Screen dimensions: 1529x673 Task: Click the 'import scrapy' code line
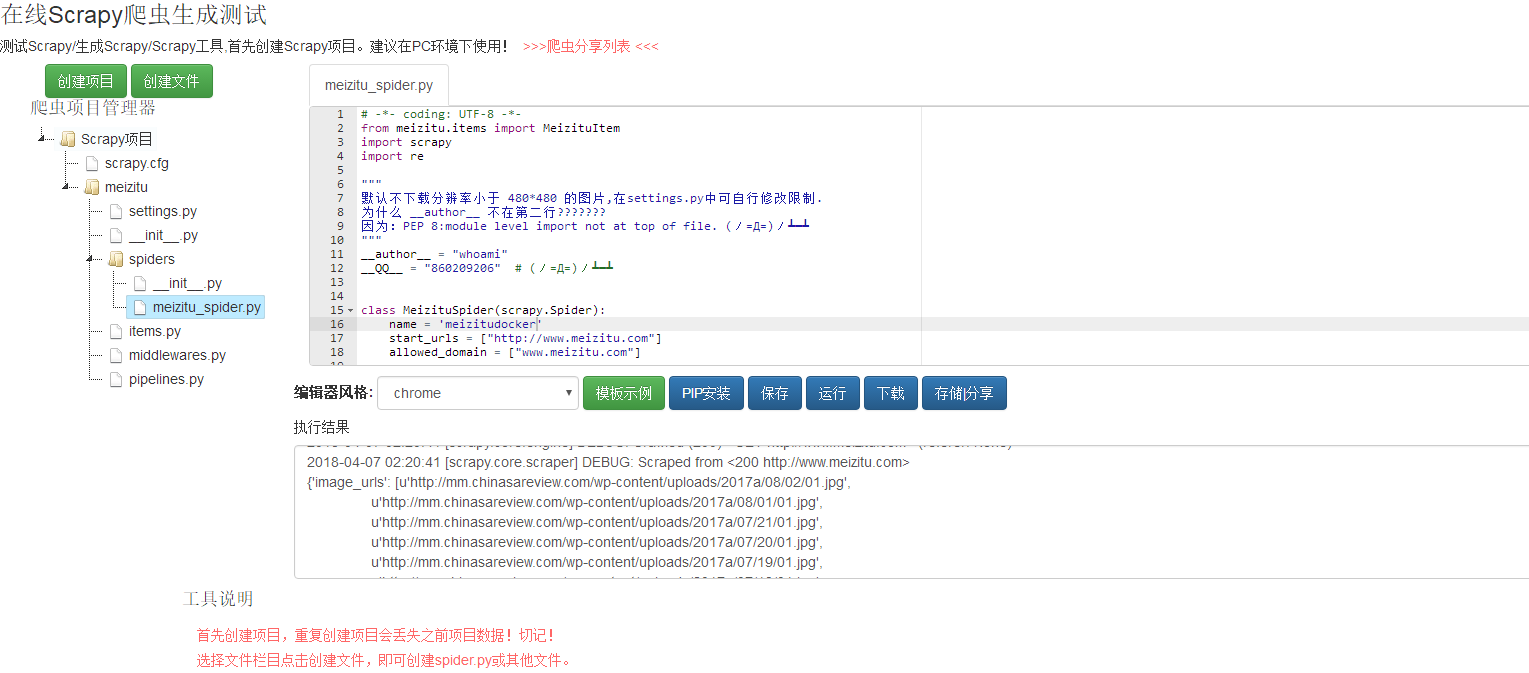coord(406,142)
